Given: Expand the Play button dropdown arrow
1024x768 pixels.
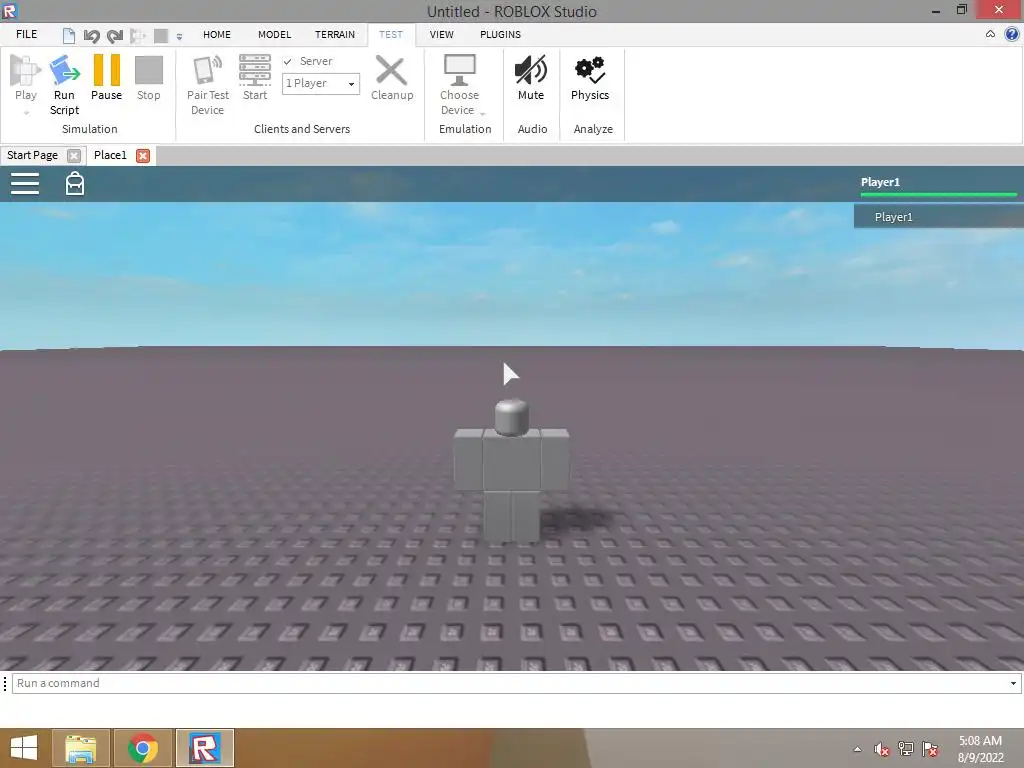Looking at the screenshot, I should click(26, 113).
